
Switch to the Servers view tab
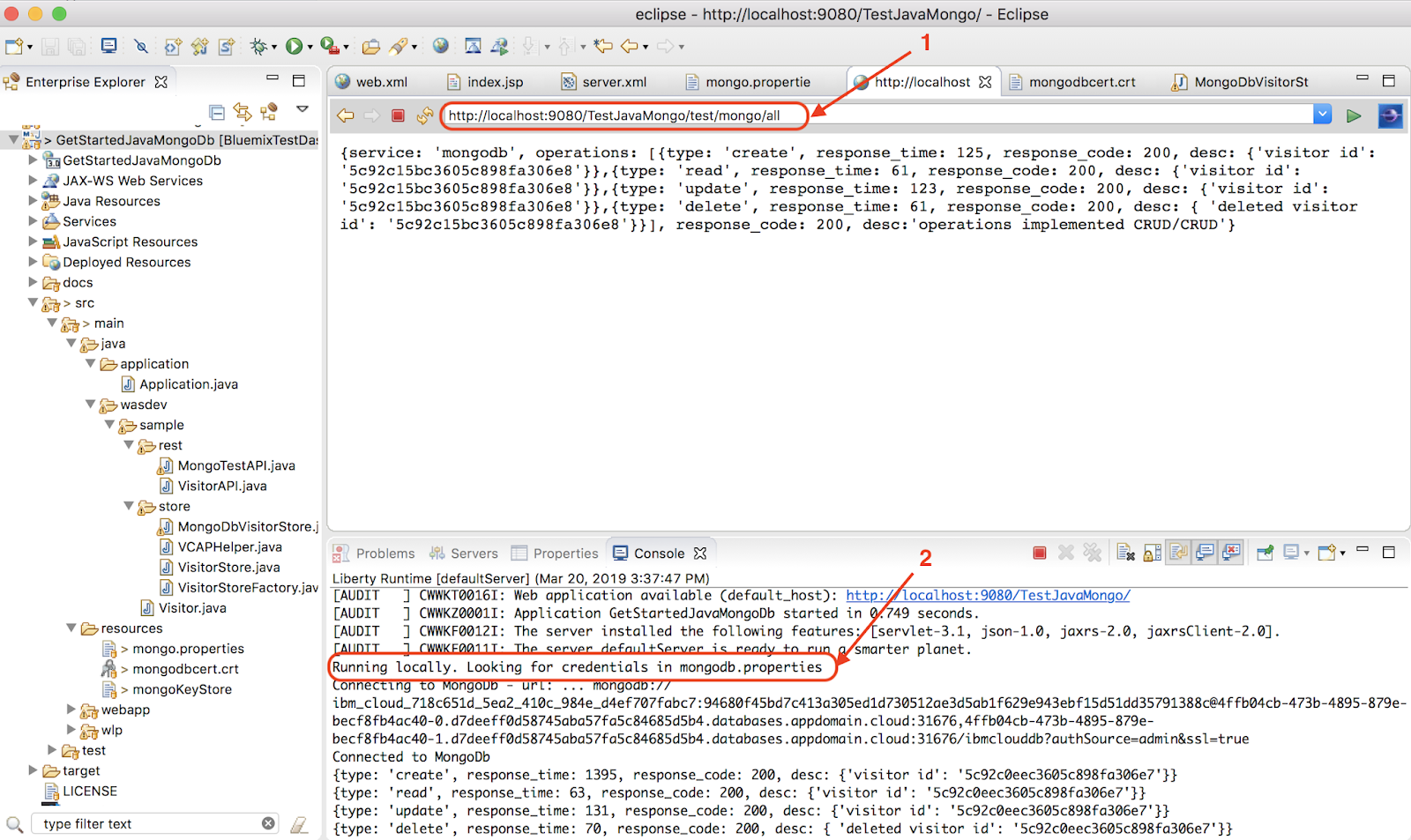click(464, 554)
